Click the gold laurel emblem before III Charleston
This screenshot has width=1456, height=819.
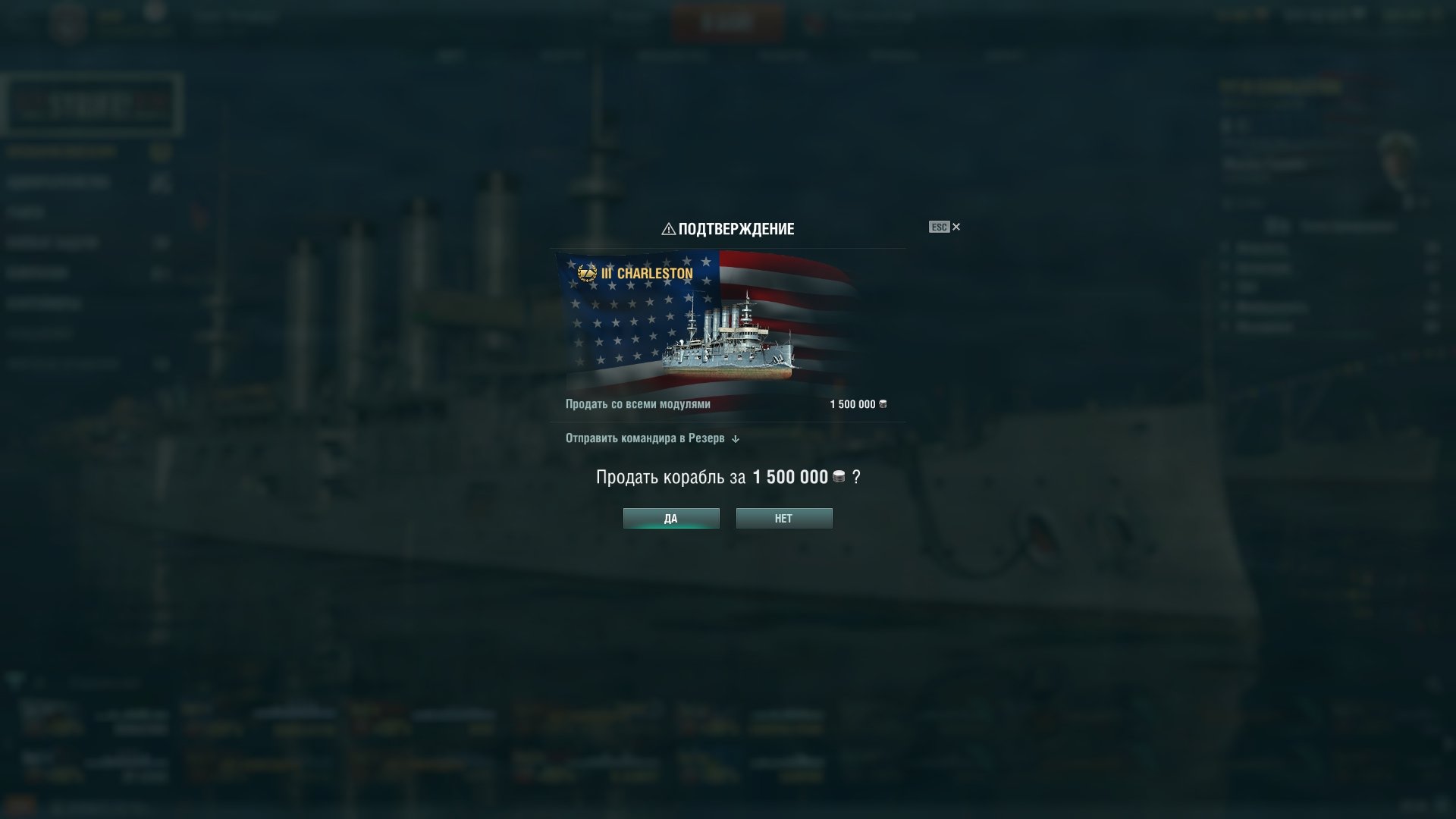pos(587,273)
